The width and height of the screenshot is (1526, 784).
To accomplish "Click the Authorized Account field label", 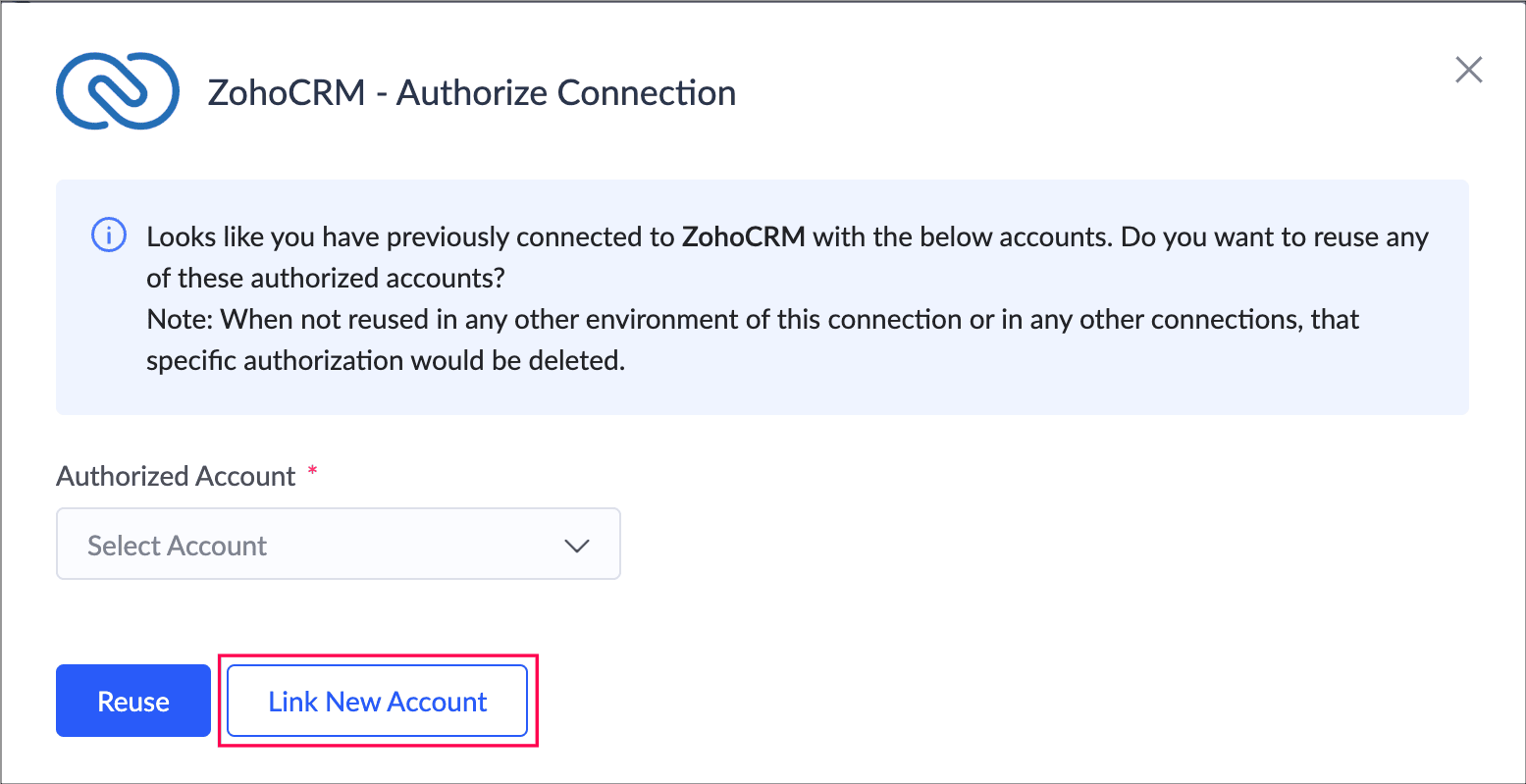I will [x=177, y=477].
